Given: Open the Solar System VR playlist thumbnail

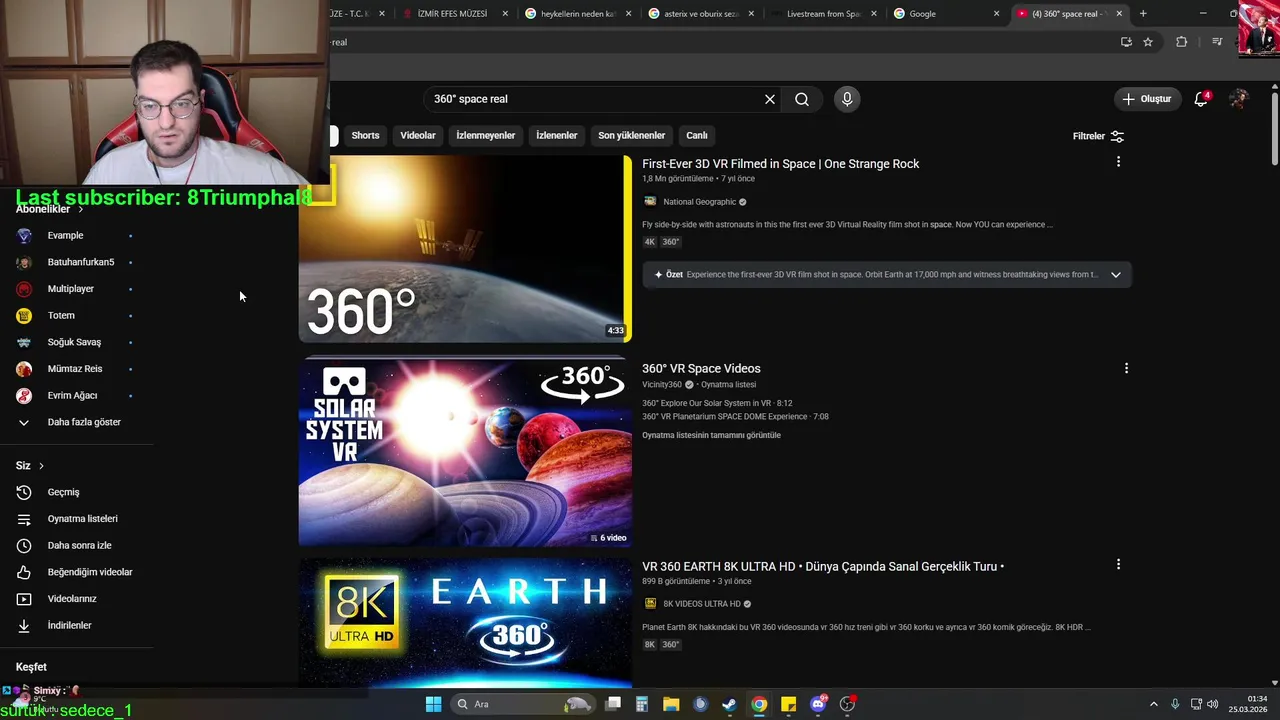Looking at the screenshot, I should pyautogui.click(x=465, y=453).
